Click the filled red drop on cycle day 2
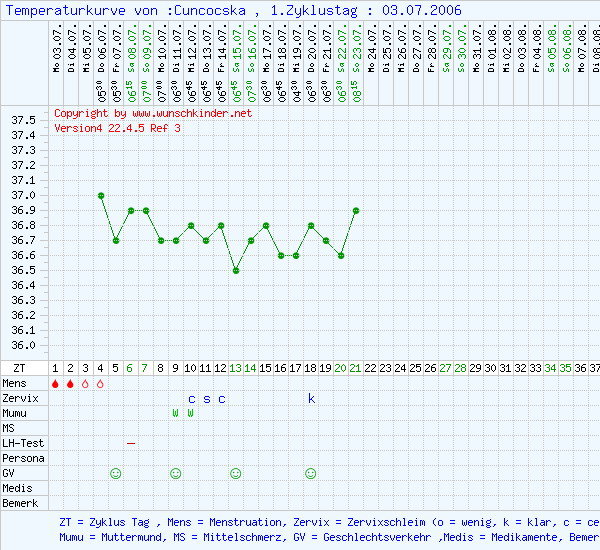The width and height of the screenshot is (600, 550). tap(71, 383)
